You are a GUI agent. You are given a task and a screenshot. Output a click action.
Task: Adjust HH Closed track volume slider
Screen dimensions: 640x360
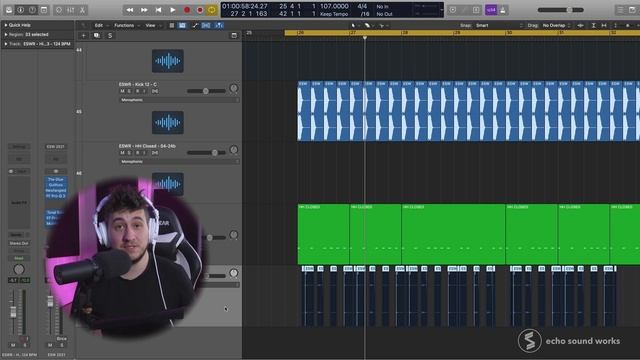coord(207,153)
